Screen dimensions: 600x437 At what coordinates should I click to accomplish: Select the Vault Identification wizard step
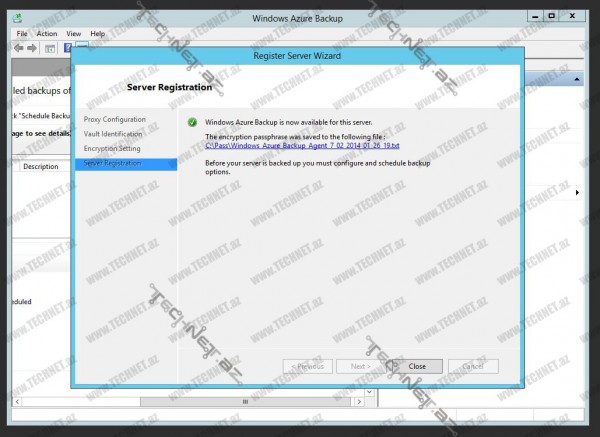pyautogui.click(x=113, y=134)
